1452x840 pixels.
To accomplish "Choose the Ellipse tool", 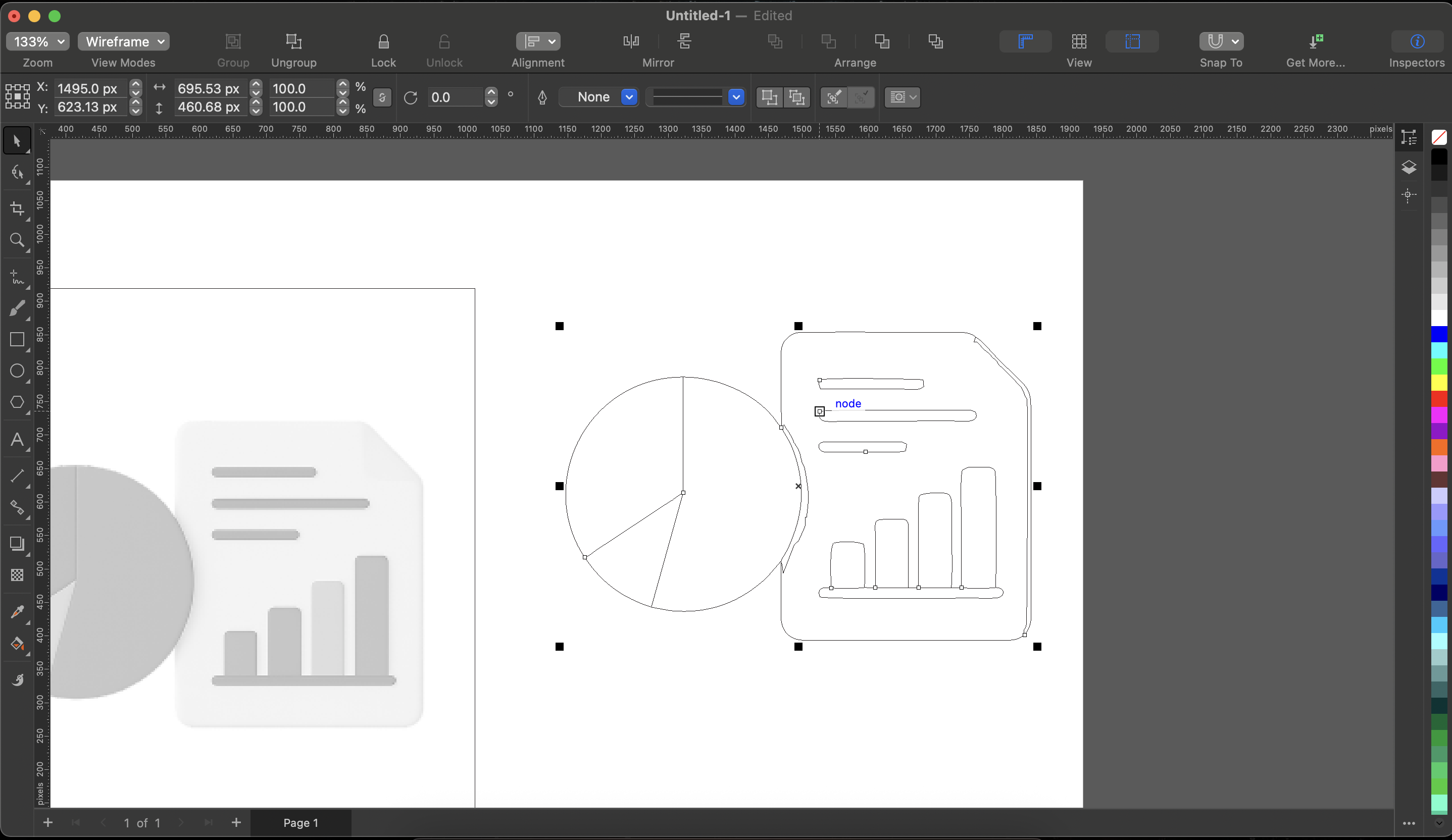I will pyautogui.click(x=17, y=371).
